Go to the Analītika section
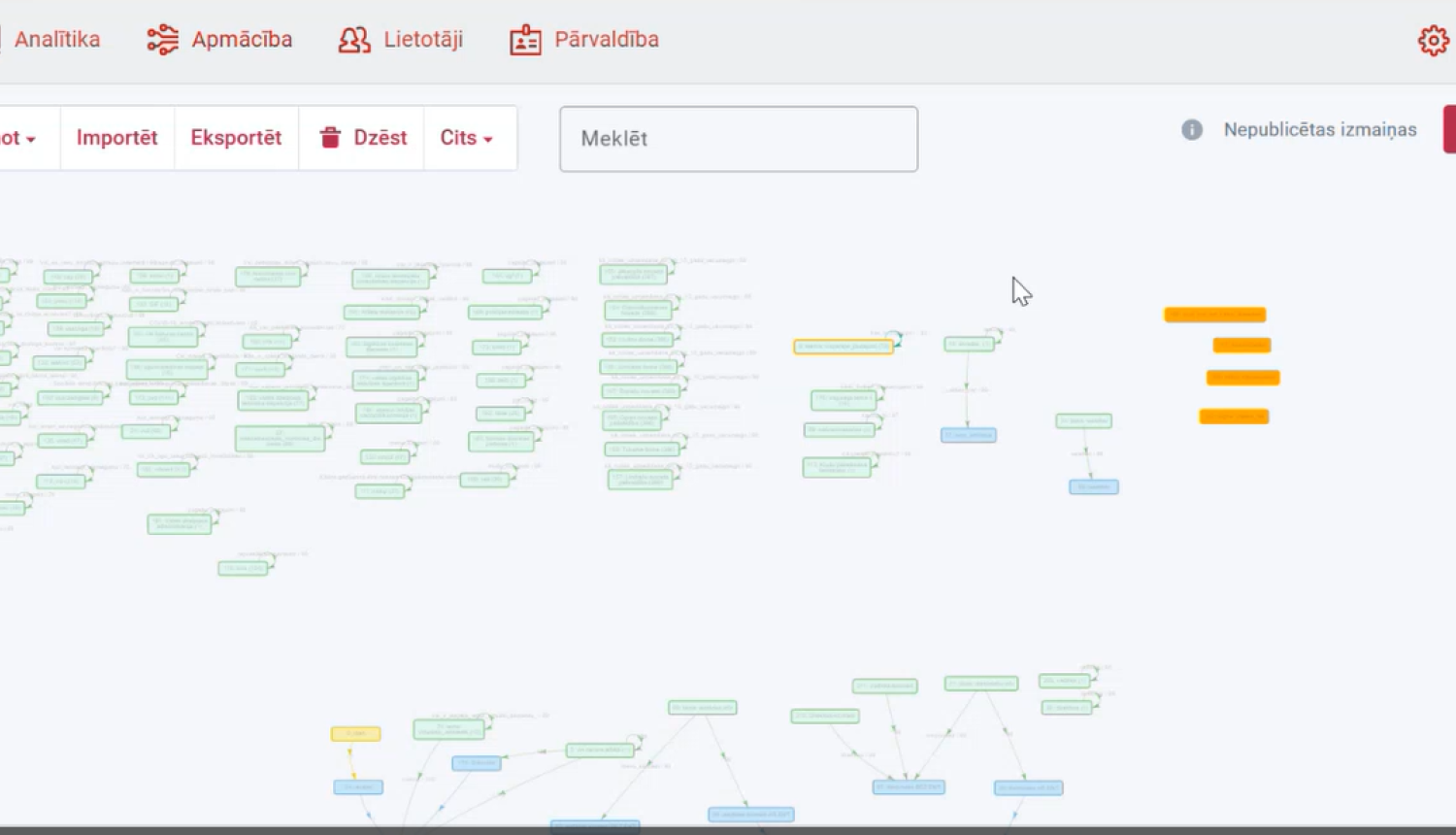 (56, 40)
